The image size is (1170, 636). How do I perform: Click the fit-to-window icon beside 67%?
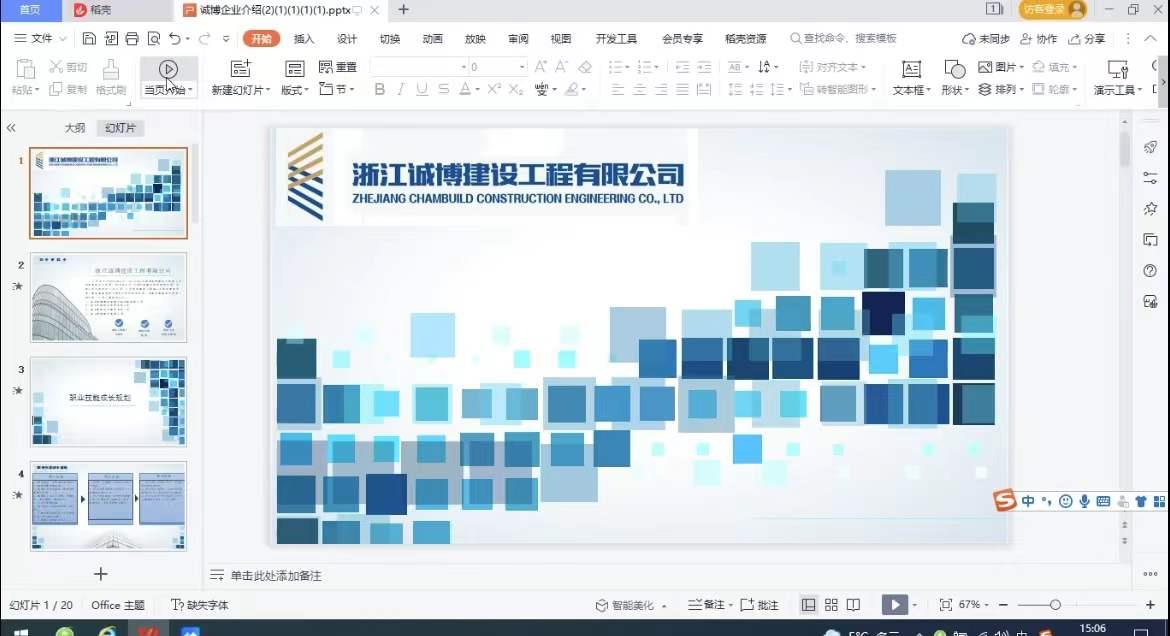coord(945,605)
